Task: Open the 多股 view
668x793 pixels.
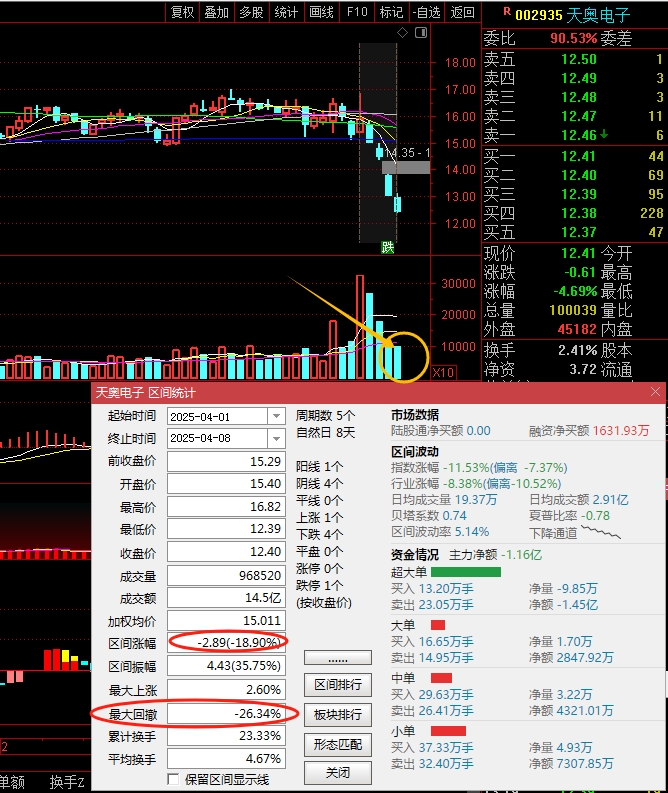Action: point(251,12)
